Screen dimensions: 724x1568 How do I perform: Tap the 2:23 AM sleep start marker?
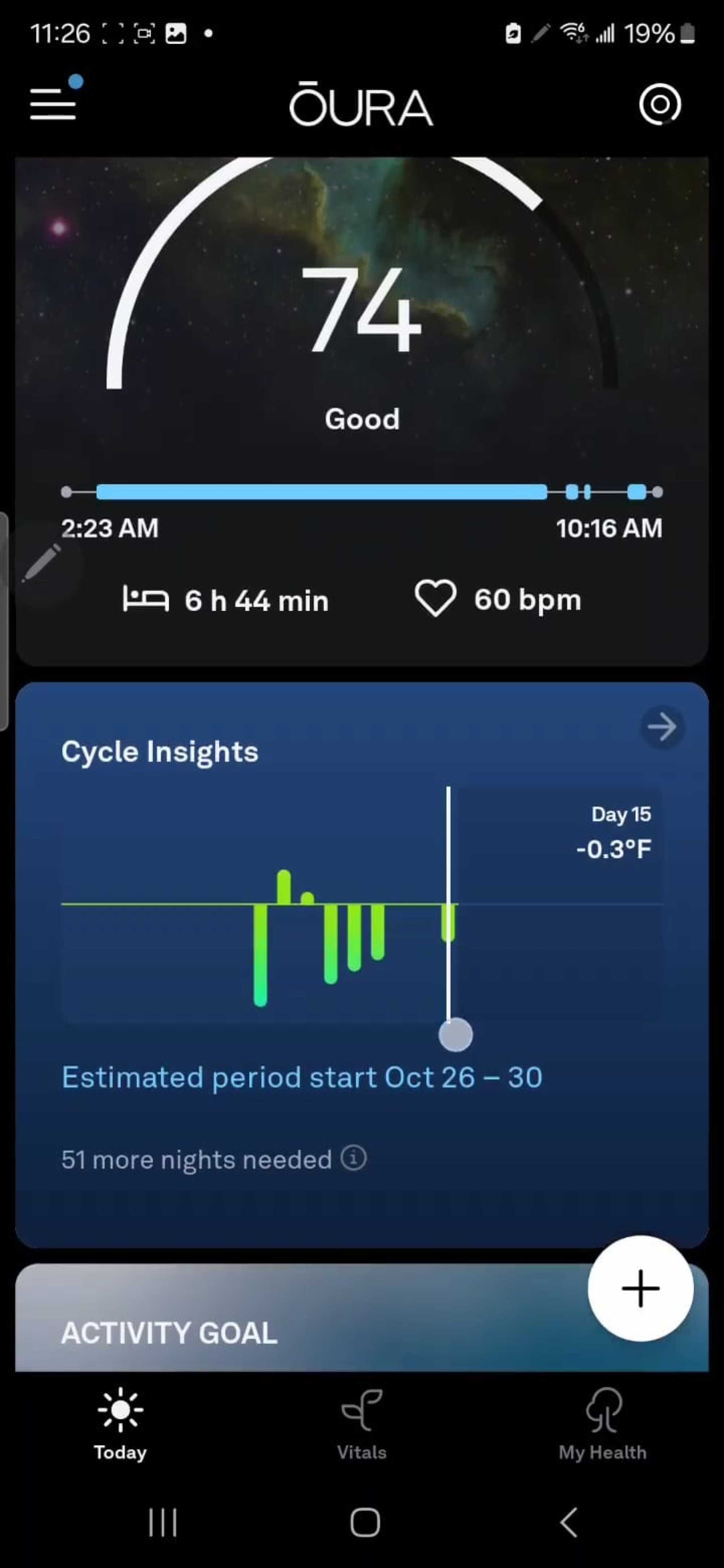coord(65,491)
